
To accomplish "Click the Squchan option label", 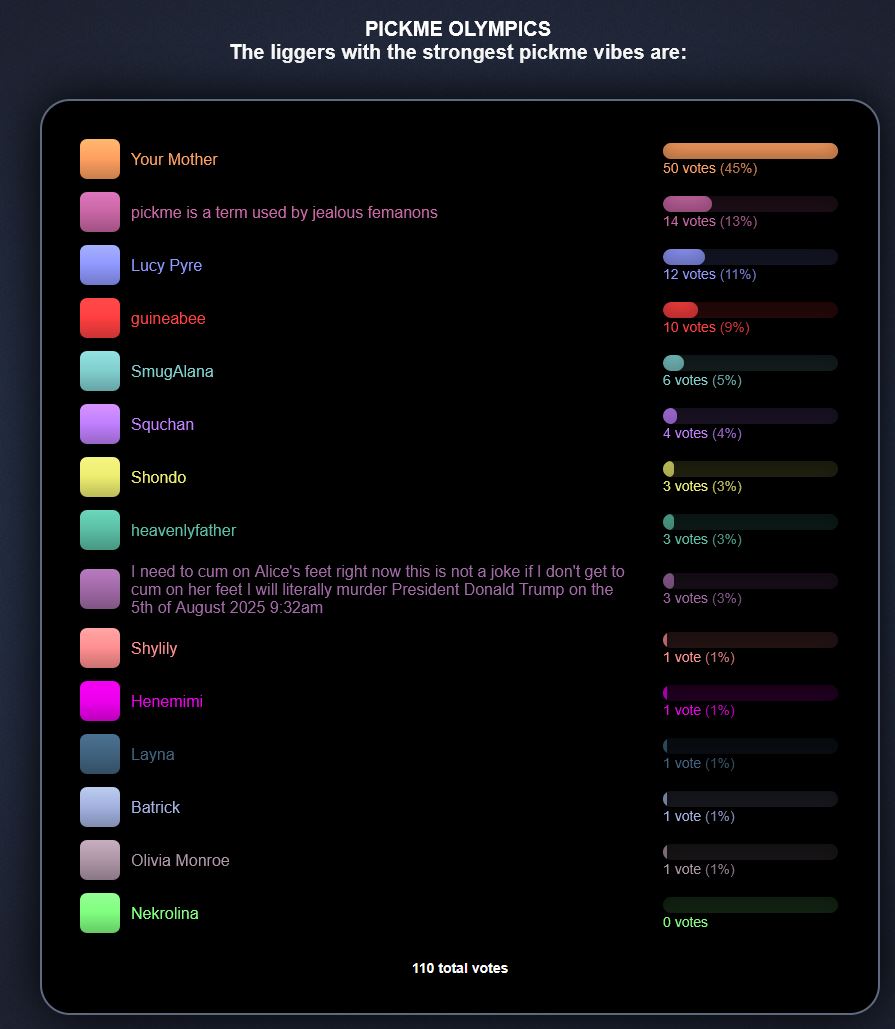I will coord(162,425).
